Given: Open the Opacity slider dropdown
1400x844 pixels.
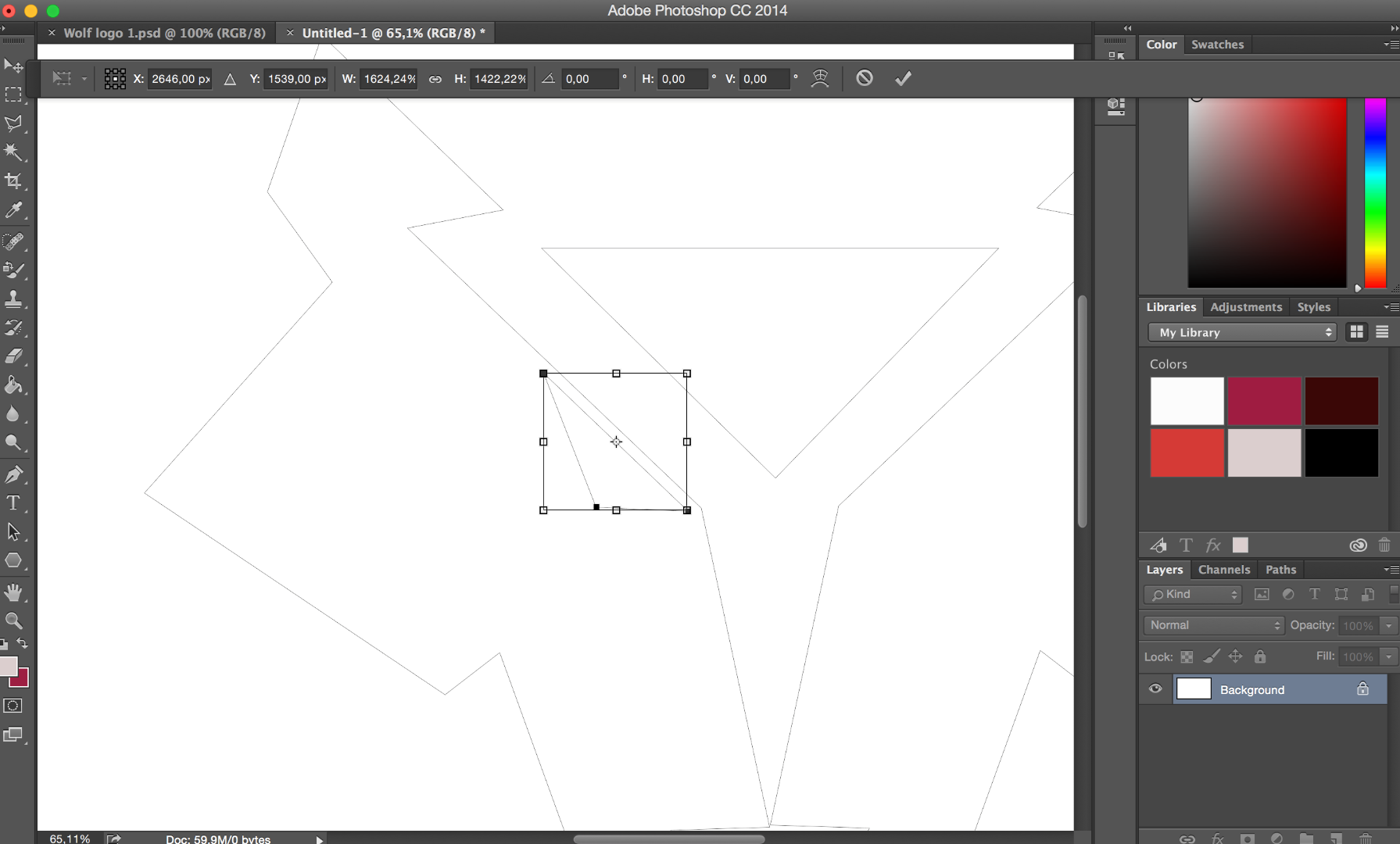Looking at the screenshot, I should point(1388,626).
